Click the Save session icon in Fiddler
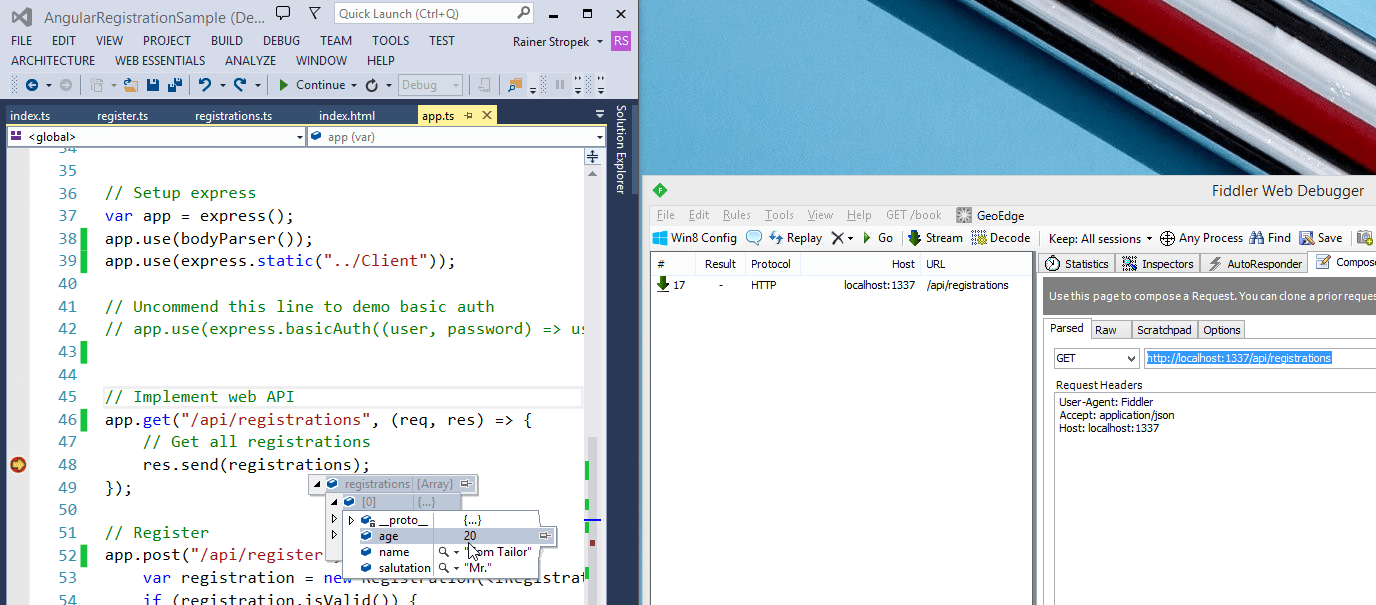The width and height of the screenshot is (1376, 605). pyautogui.click(x=1321, y=238)
